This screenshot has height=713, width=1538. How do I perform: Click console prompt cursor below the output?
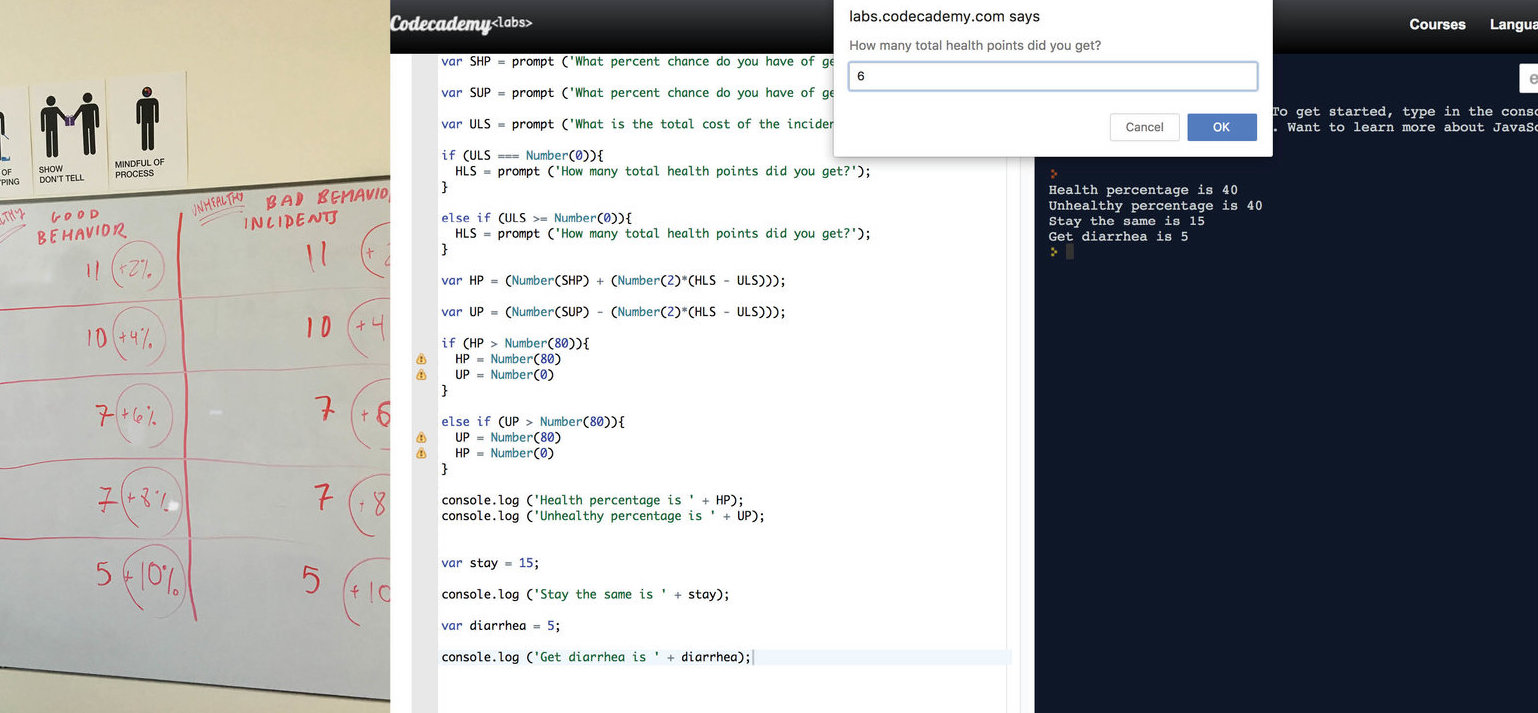click(1069, 252)
